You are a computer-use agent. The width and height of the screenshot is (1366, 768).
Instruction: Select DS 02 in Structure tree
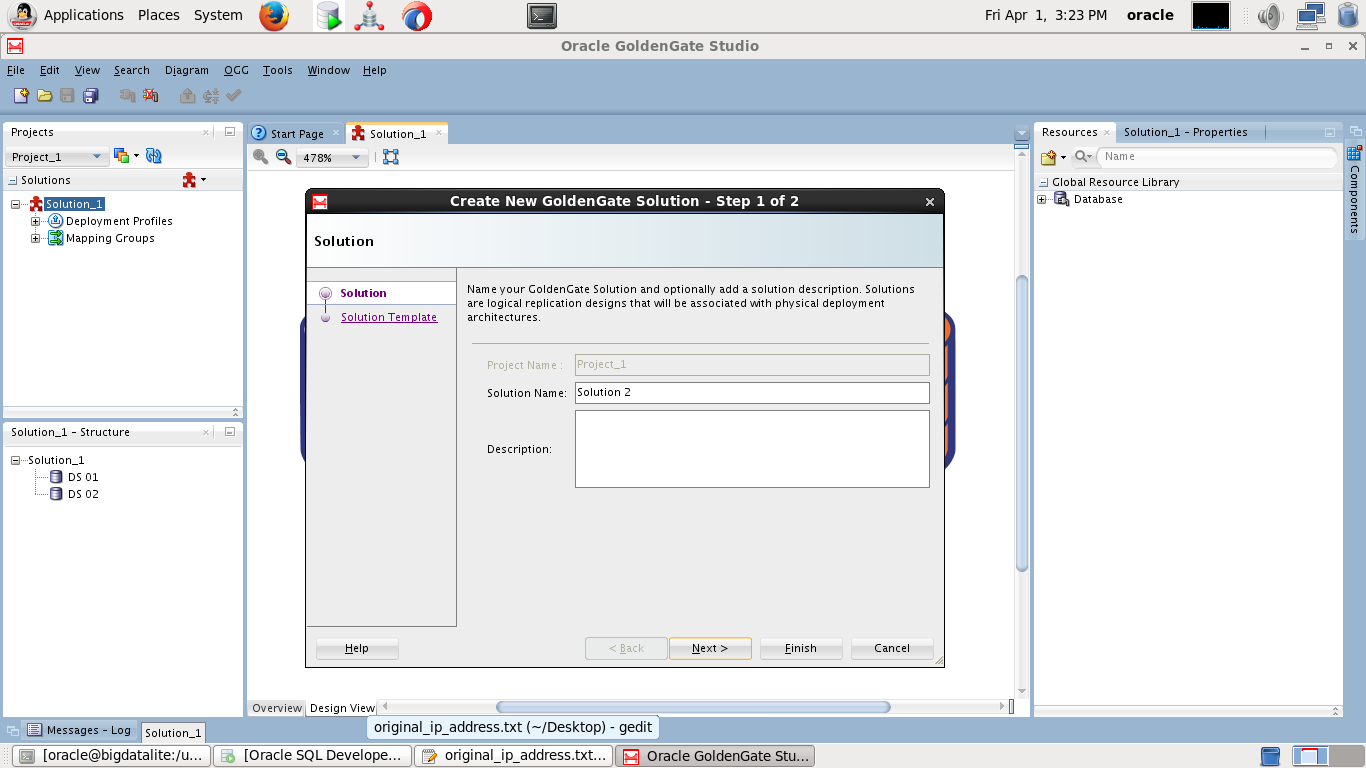tap(83, 494)
